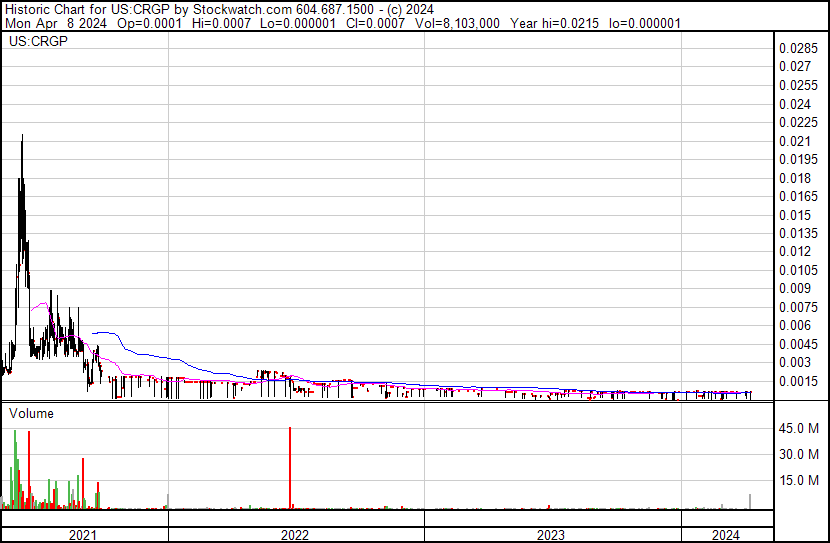
Task: Select the 2022 year label on timeline
Action: (x=295, y=535)
